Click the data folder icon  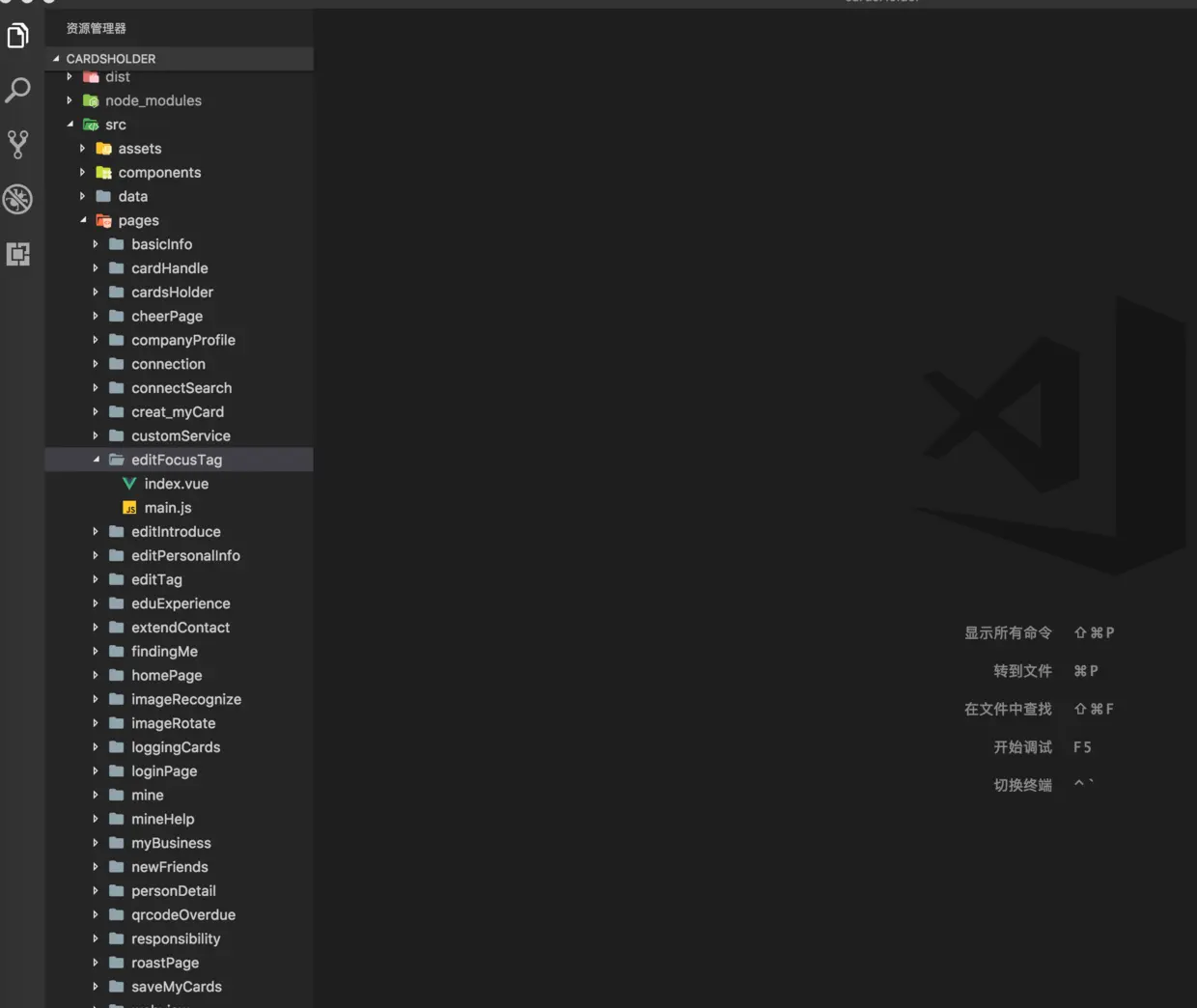click(104, 196)
